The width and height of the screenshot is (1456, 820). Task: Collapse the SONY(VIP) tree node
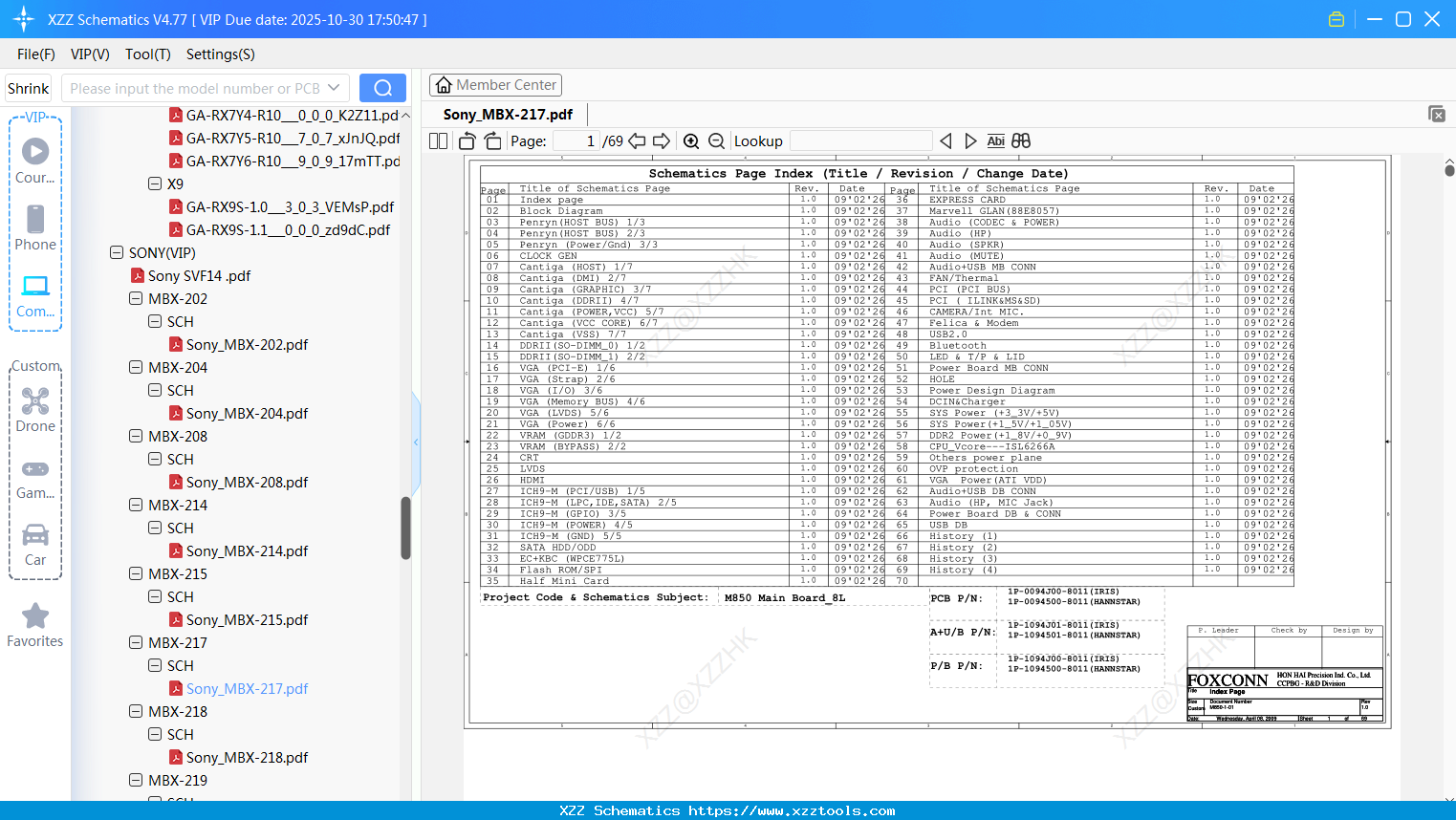tap(117, 252)
